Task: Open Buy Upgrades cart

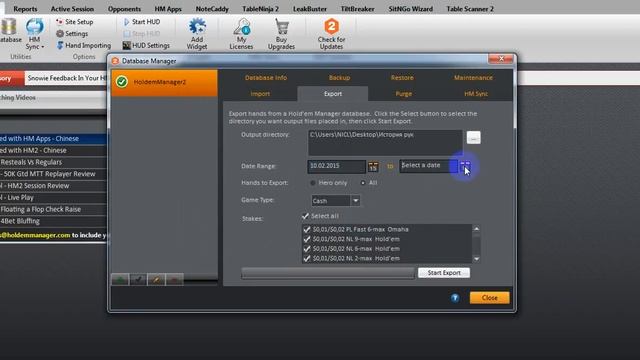Action: (281, 34)
